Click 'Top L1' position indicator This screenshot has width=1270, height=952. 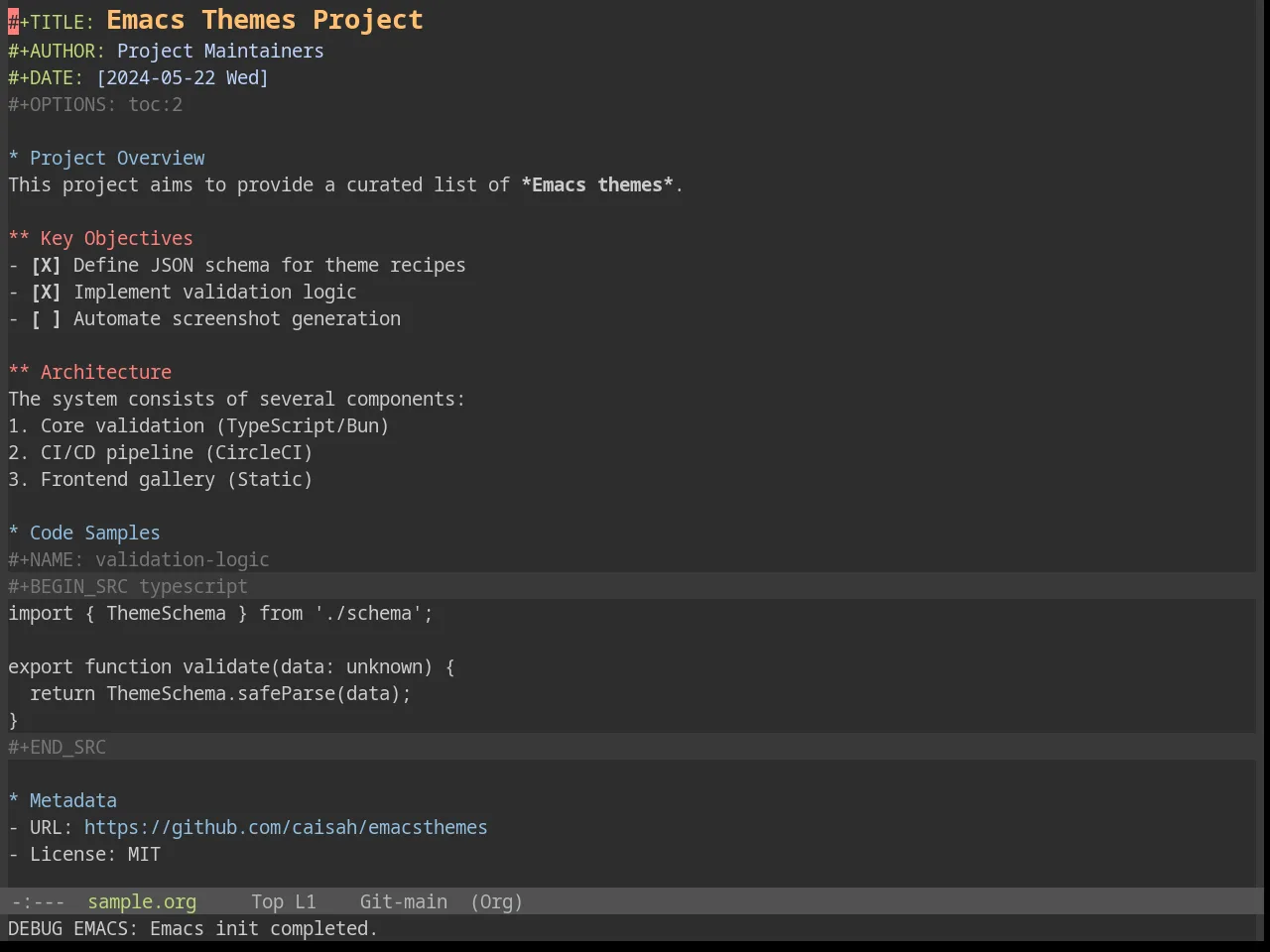click(283, 901)
